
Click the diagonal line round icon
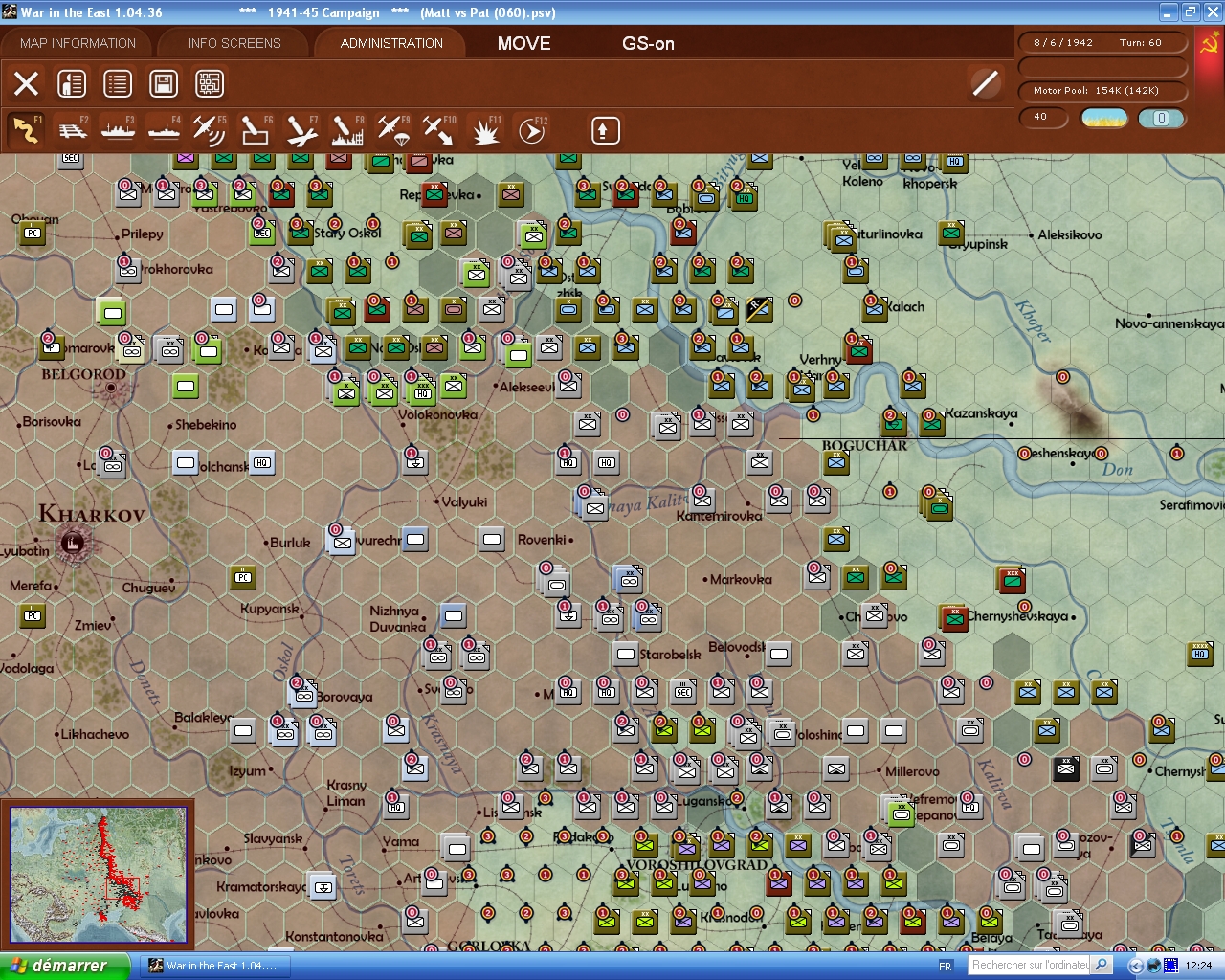pos(985,84)
